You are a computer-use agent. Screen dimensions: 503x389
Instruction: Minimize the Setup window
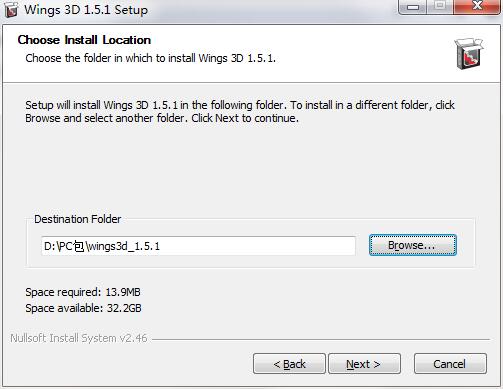(x=412, y=6)
